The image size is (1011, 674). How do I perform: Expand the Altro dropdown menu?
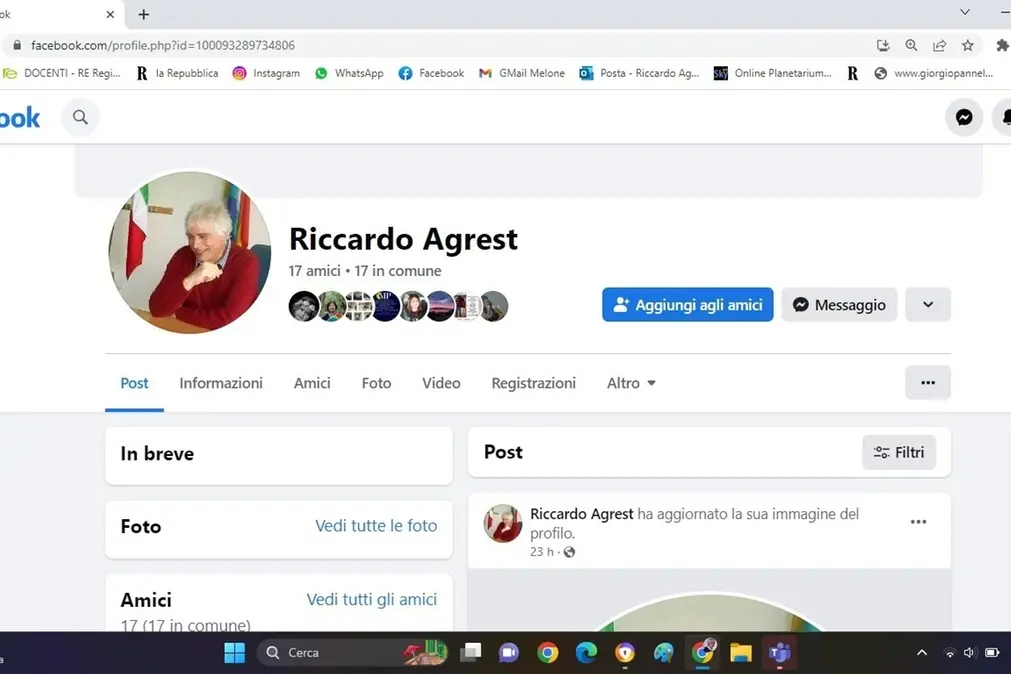631,383
